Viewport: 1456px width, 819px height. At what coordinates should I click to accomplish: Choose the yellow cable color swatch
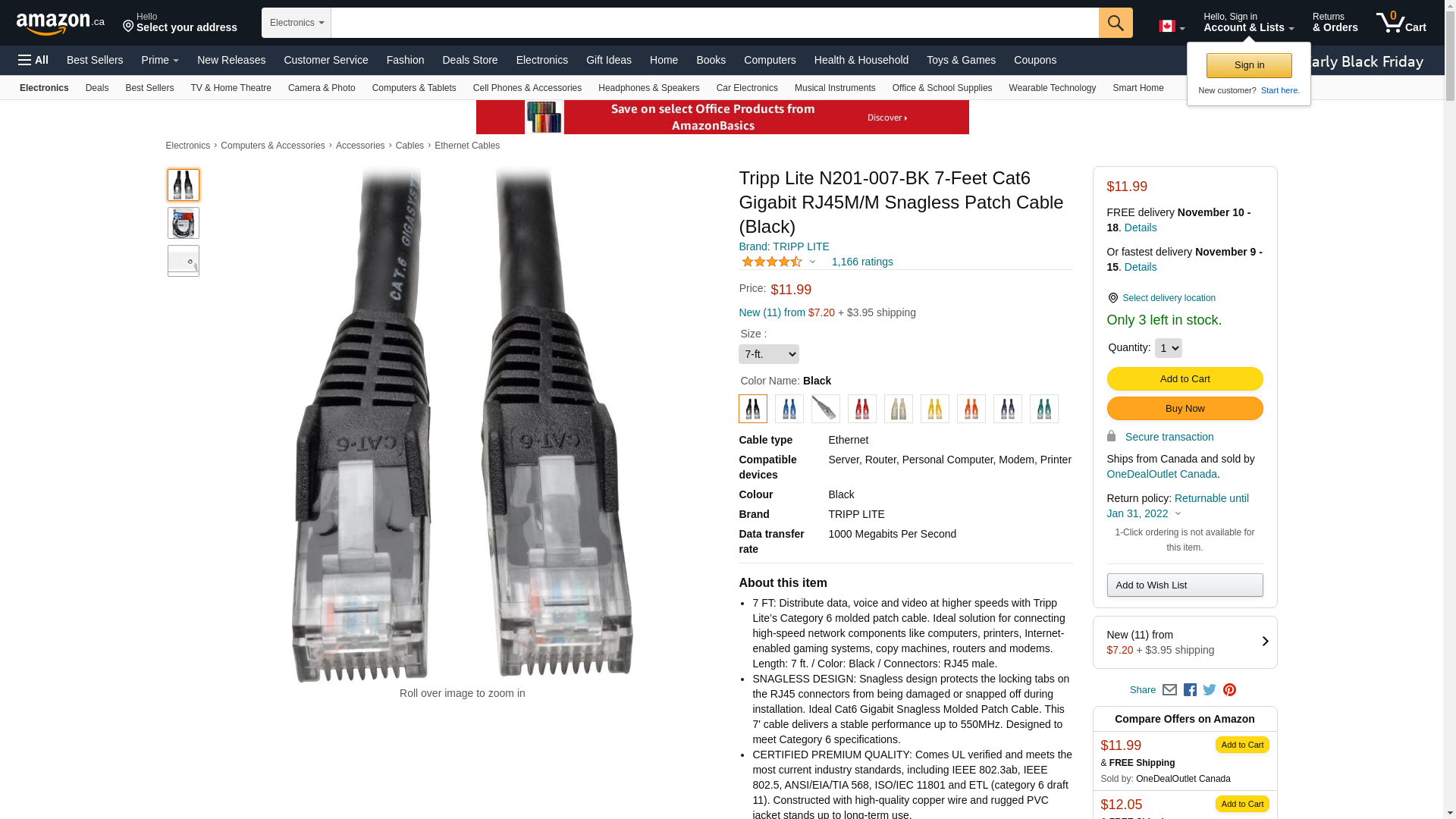click(934, 409)
